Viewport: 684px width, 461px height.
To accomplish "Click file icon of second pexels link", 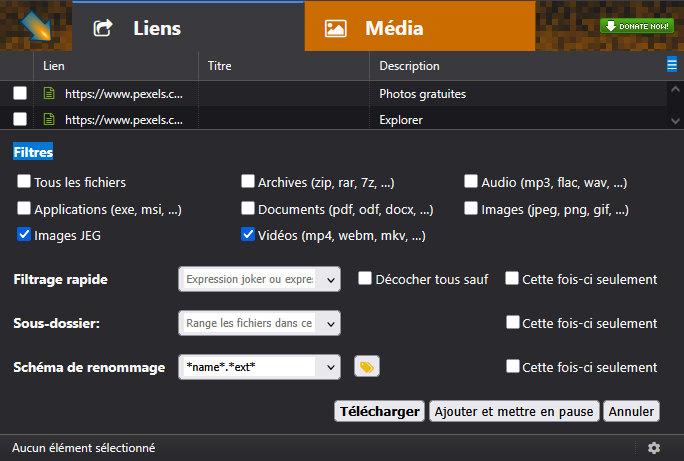I will click(48, 120).
